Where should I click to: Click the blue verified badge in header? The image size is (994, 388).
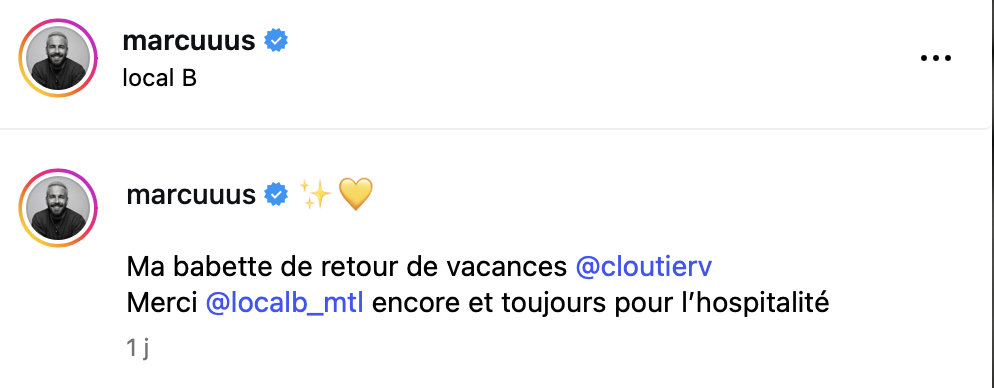[x=276, y=41]
